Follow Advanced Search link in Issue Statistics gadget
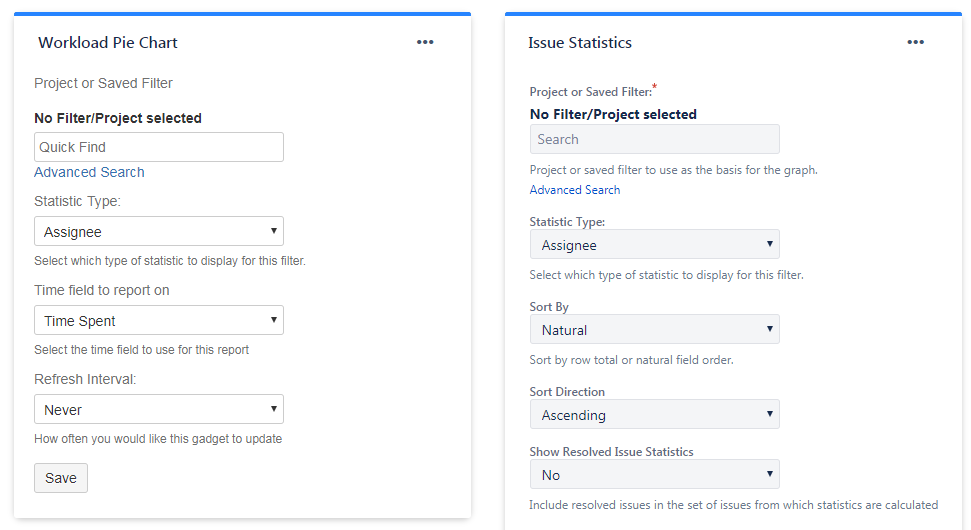Image resolution: width=971 pixels, height=530 pixels. (575, 190)
